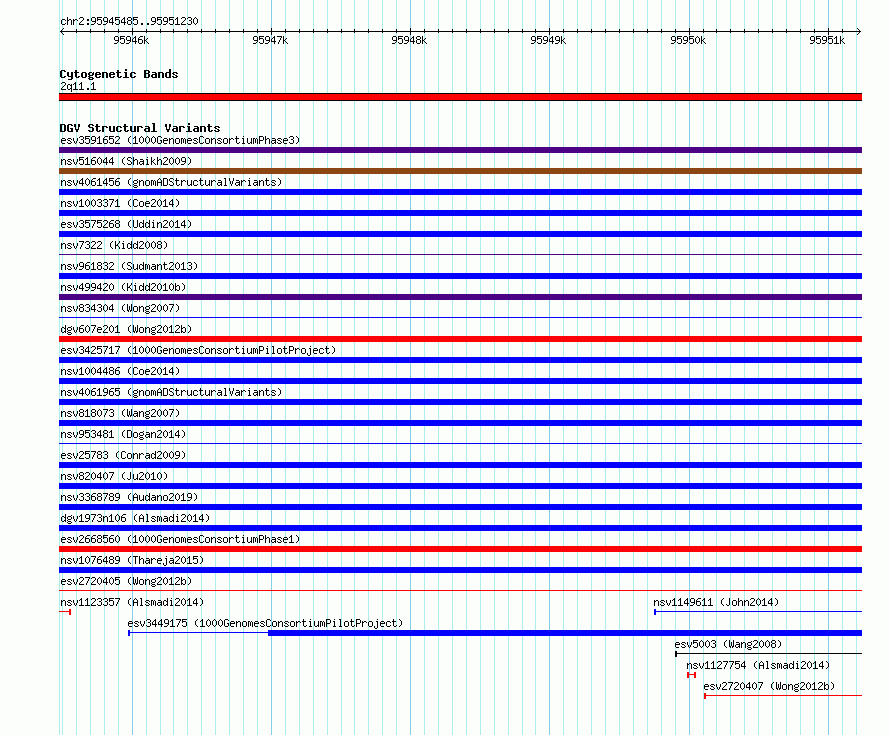Click the chr2:95945485..95951230 region label
The image size is (890, 735).
pyautogui.click(x=129, y=21)
